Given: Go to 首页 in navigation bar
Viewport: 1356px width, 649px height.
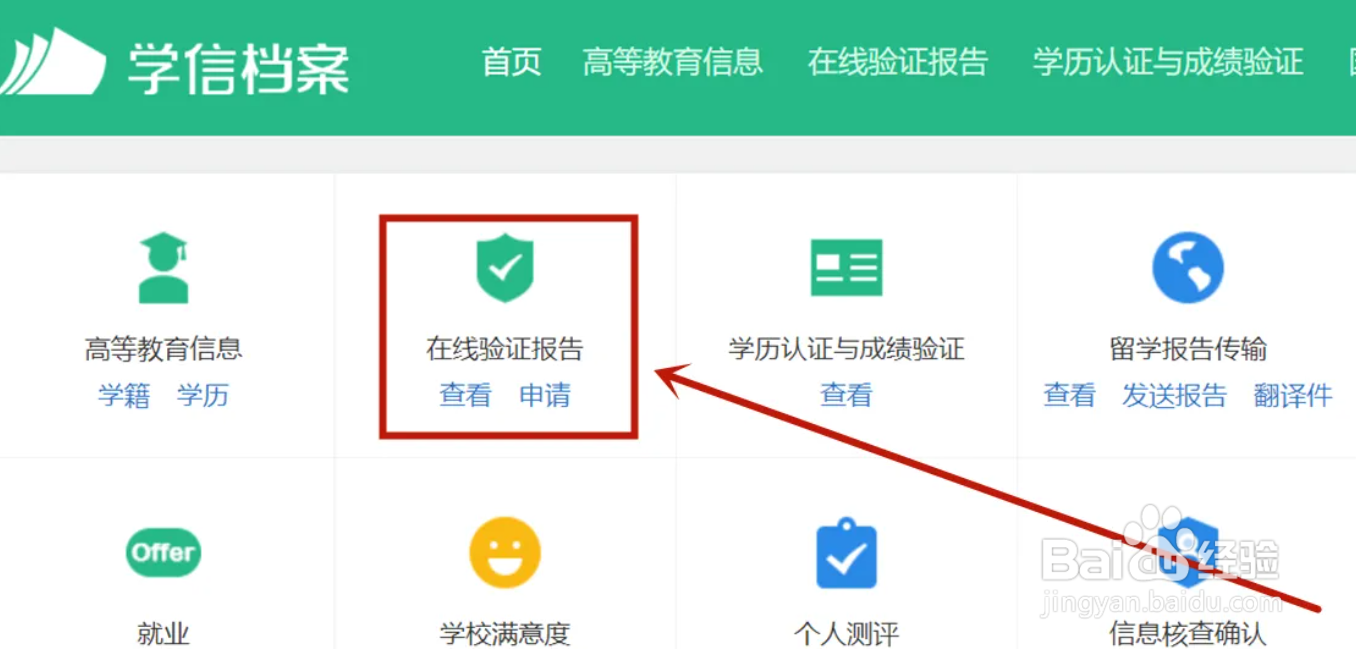Looking at the screenshot, I should point(511,62).
